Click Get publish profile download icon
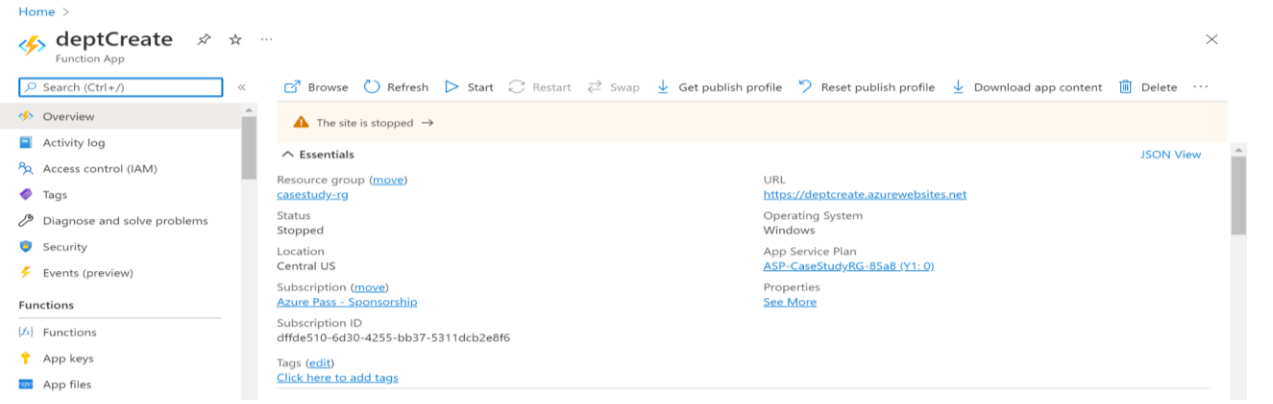This screenshot has width=1273, height=404. pyautogui.click(x=663, y=87)
